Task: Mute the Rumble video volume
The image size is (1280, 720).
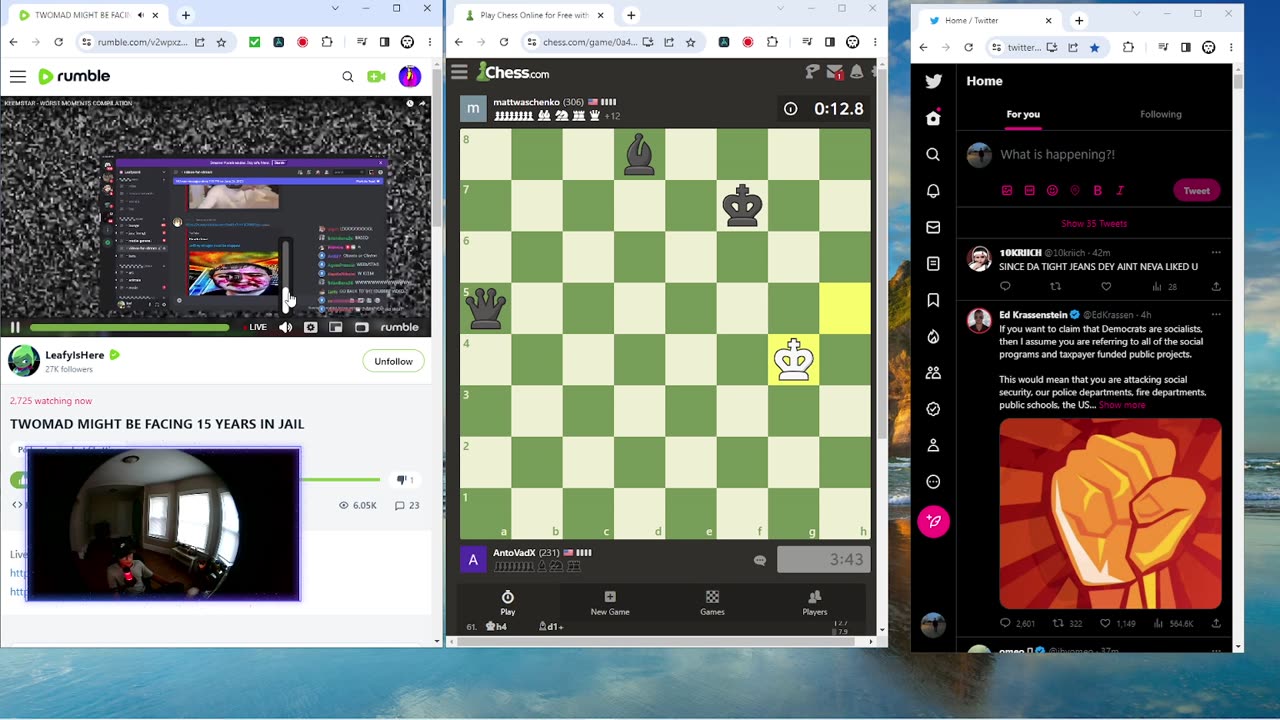Action: tap(286, 327)
